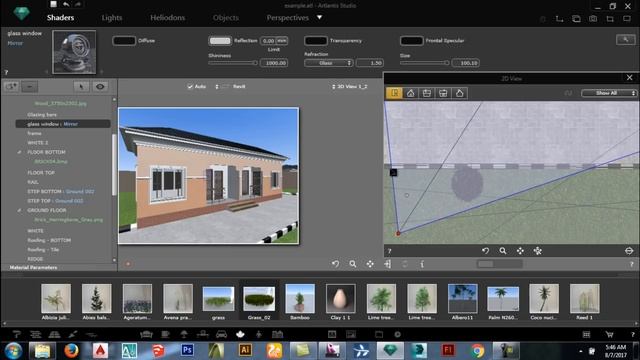Screen dimensions: 640x360
Task: Click the Frontal Specular color swatch
Action: tap(411, 41)
